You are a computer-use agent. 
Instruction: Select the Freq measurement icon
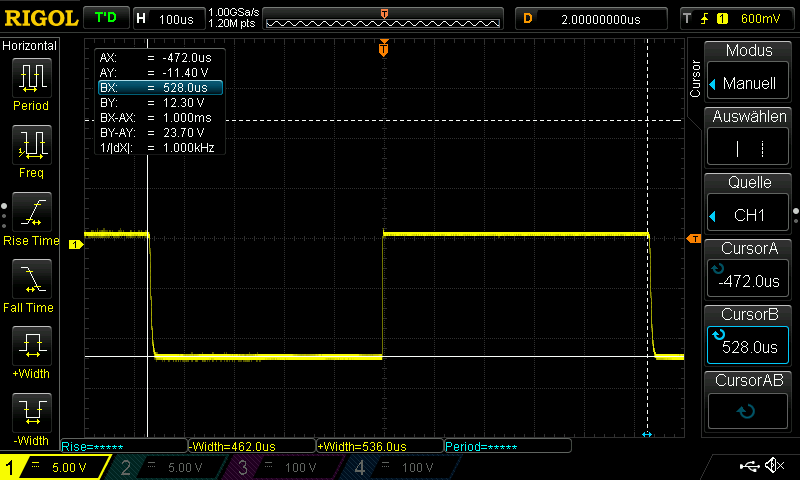tap(31, 150)
